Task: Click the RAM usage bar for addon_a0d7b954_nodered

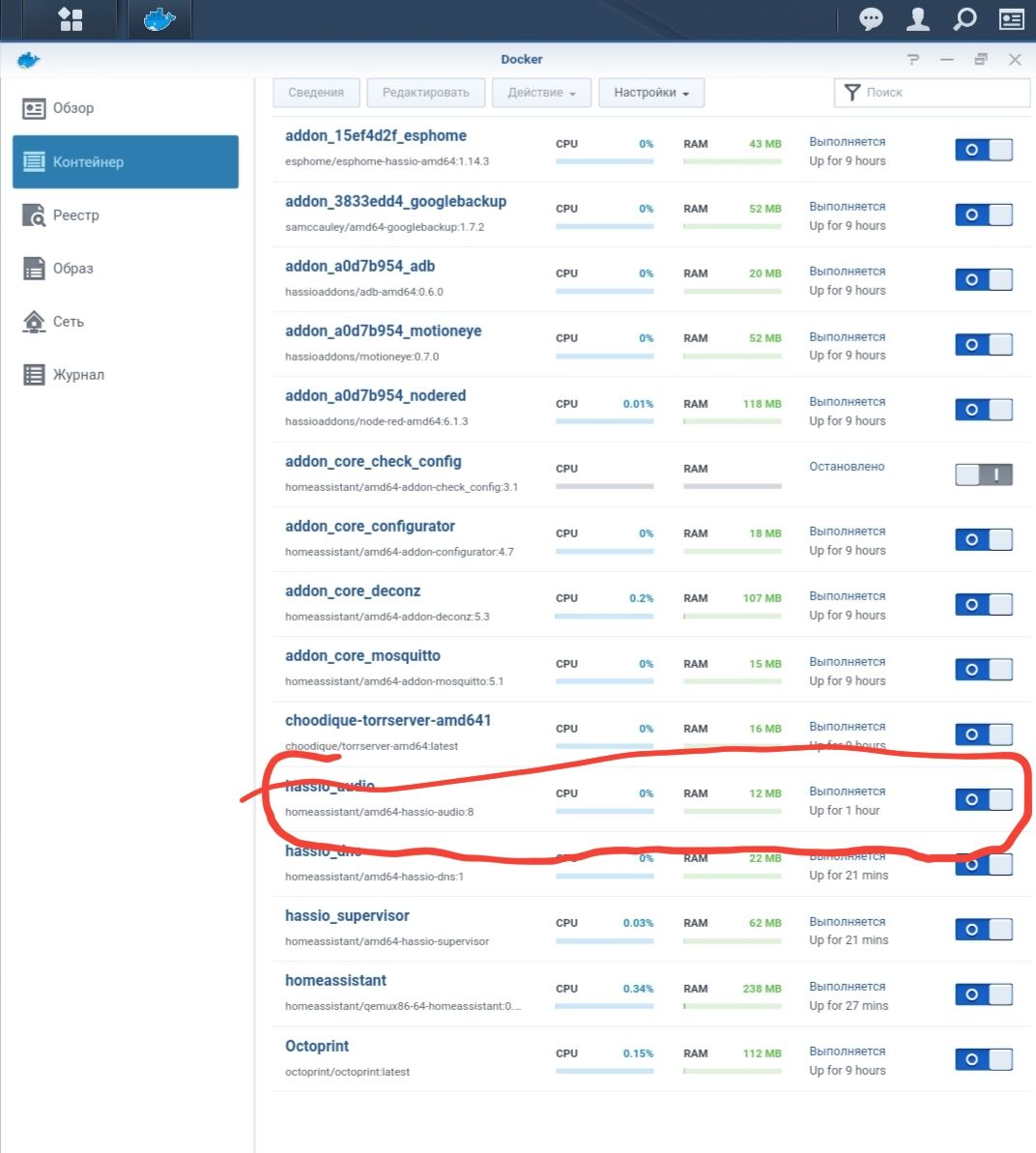Action: (x=733, y=421)
